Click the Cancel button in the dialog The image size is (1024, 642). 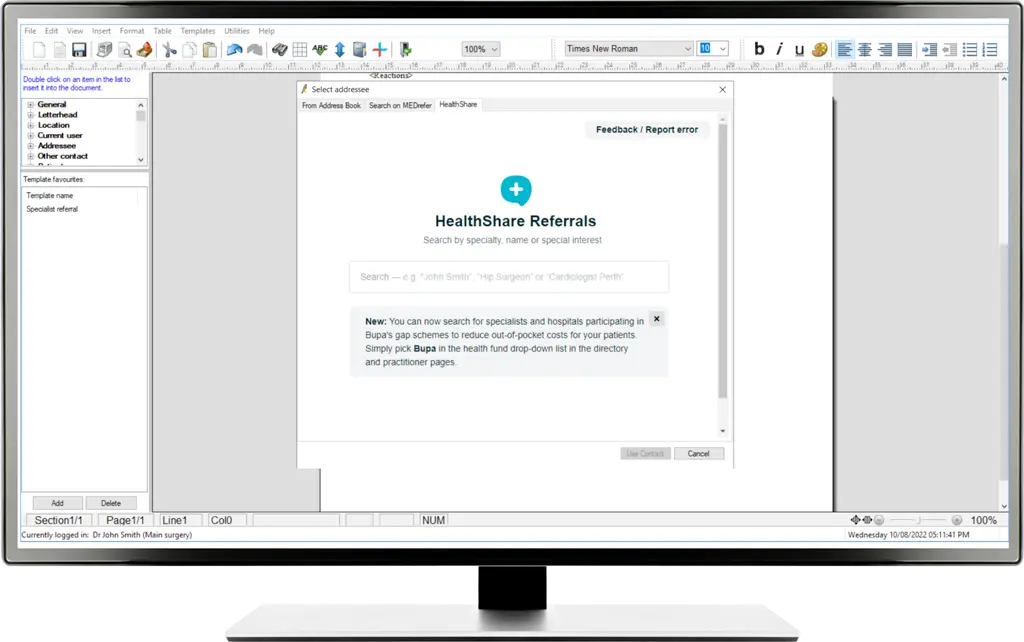(x=698, y=454)
